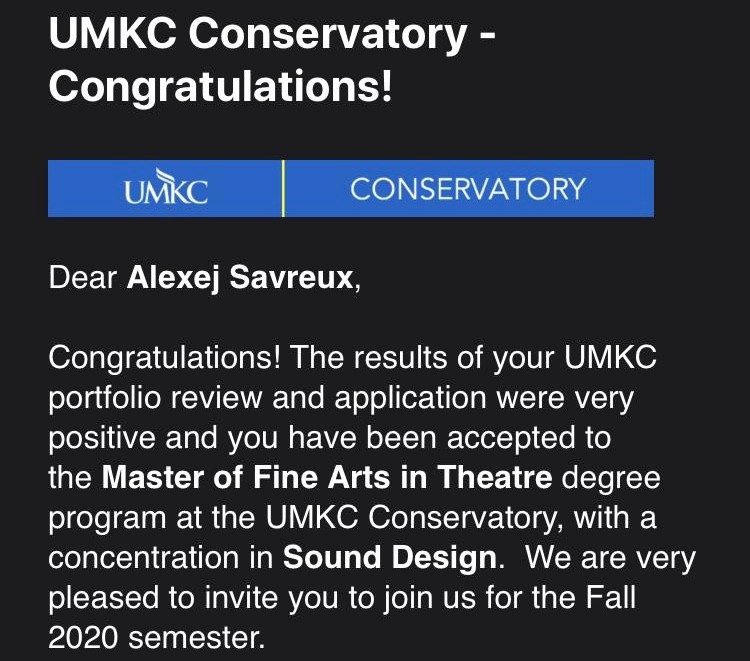Click the yellow divider line in the banner
750x661 pixels.
click(284, 188)
